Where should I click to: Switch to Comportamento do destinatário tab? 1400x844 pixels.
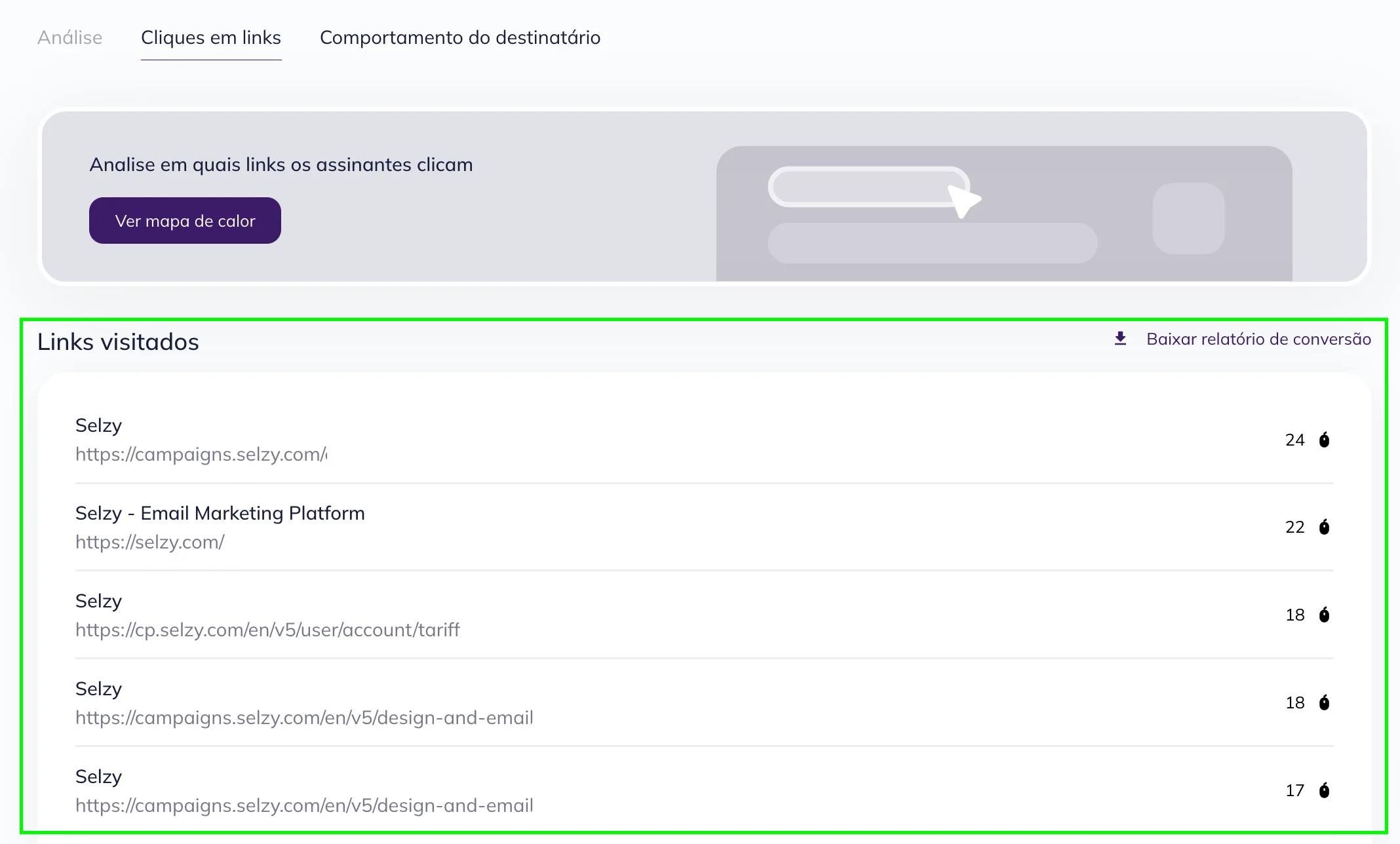tap(460, 37)
